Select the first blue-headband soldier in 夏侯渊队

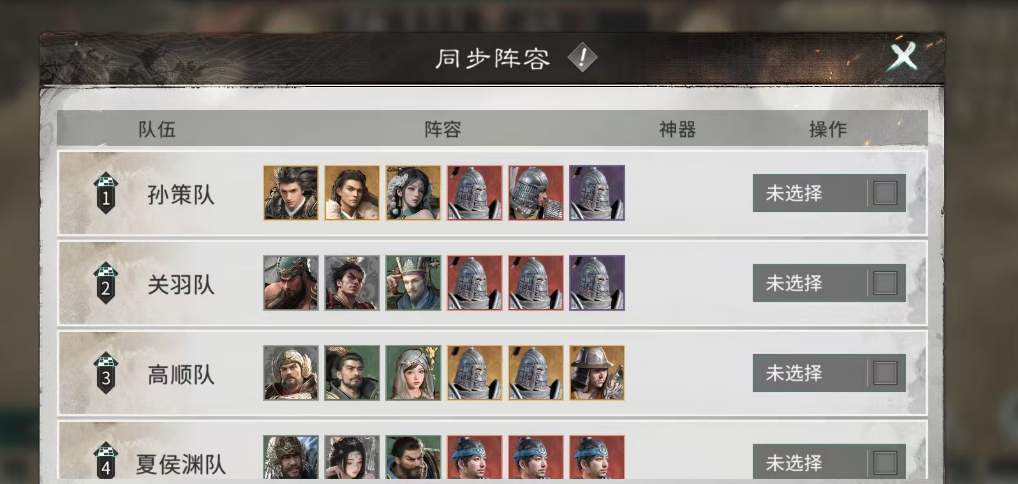pyautogui.click(x=475, y=458)
